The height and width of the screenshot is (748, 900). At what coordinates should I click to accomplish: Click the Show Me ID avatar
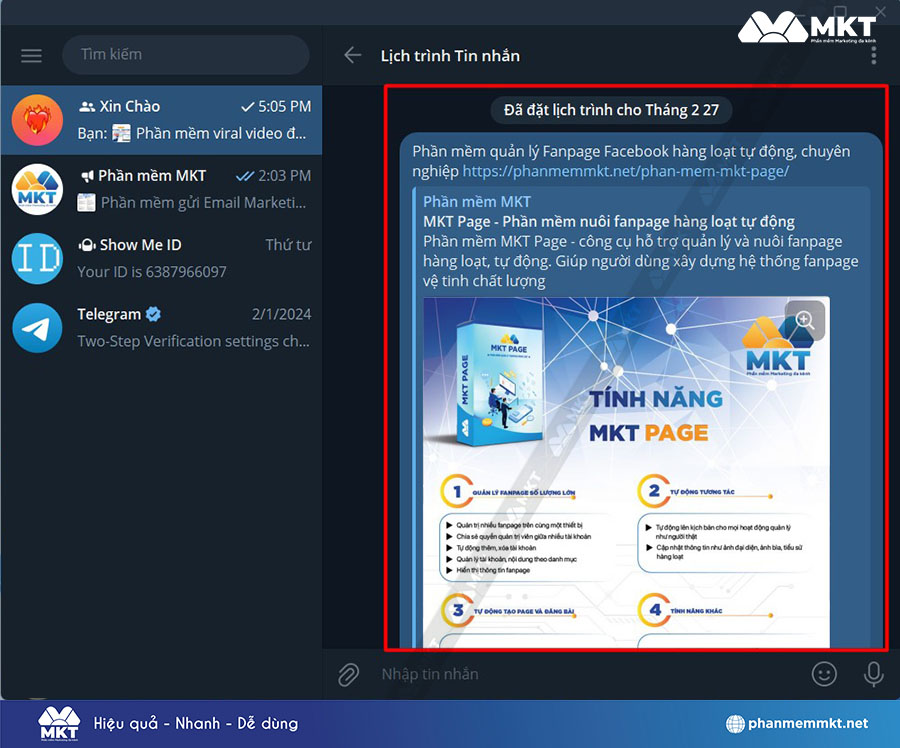[37, 258]
